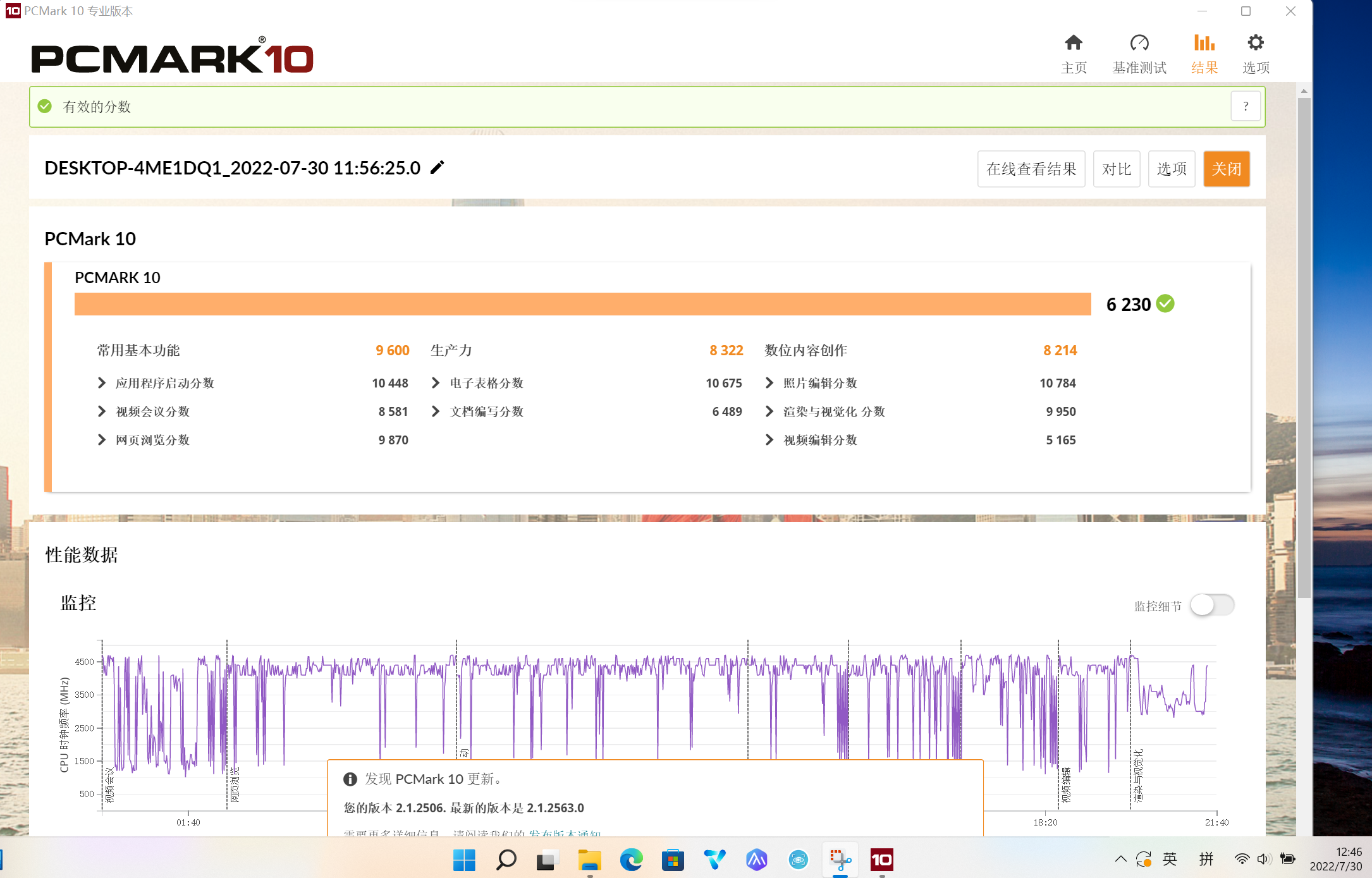
Task: Click the vertical scrollbar thumb
Action: [1304, 348]
